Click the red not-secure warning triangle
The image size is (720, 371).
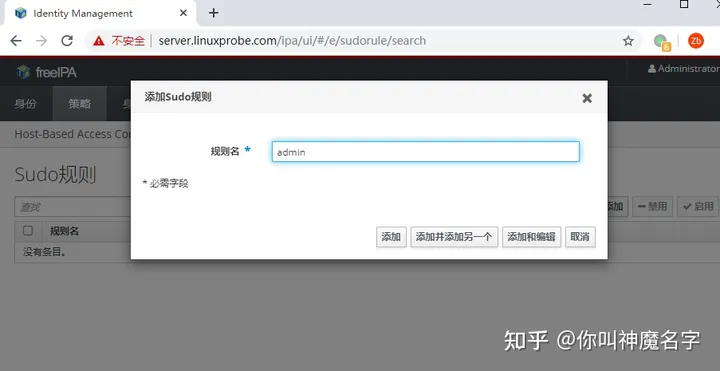[99, 41]
